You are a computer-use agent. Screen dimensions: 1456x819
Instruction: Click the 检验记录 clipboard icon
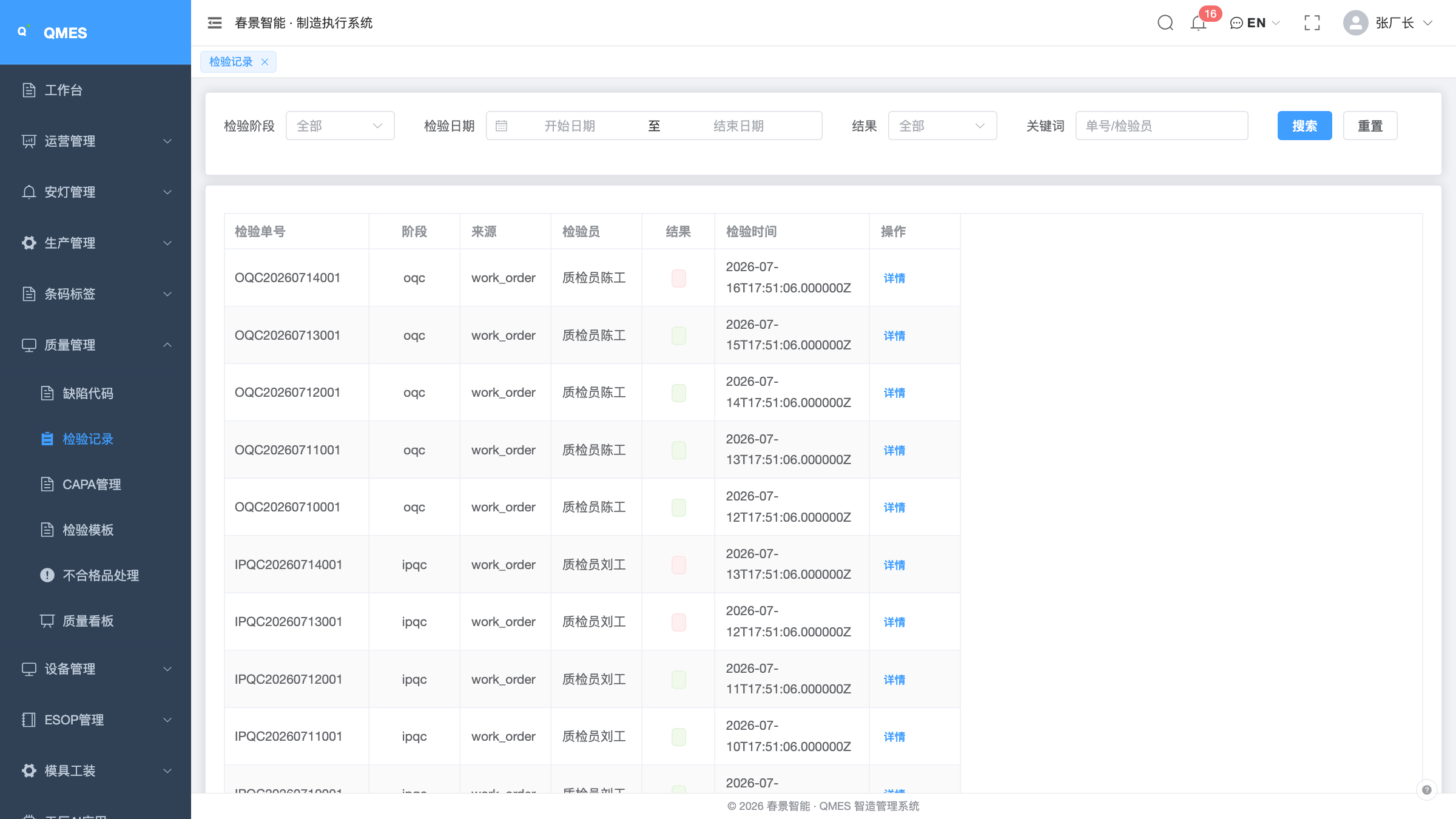pyautogui.click(x=47, y=439)
